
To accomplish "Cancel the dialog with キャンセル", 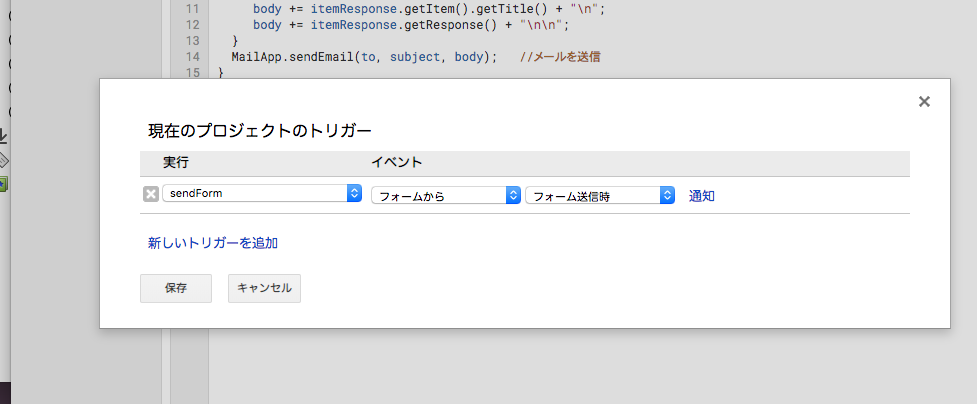I will pos(264,288).
